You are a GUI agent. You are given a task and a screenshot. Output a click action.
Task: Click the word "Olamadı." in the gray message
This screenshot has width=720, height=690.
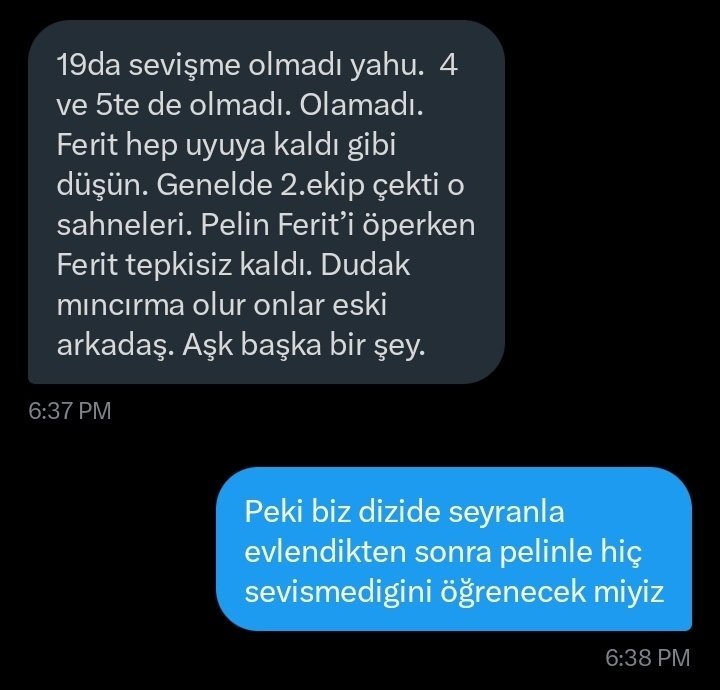pos(361,105)
